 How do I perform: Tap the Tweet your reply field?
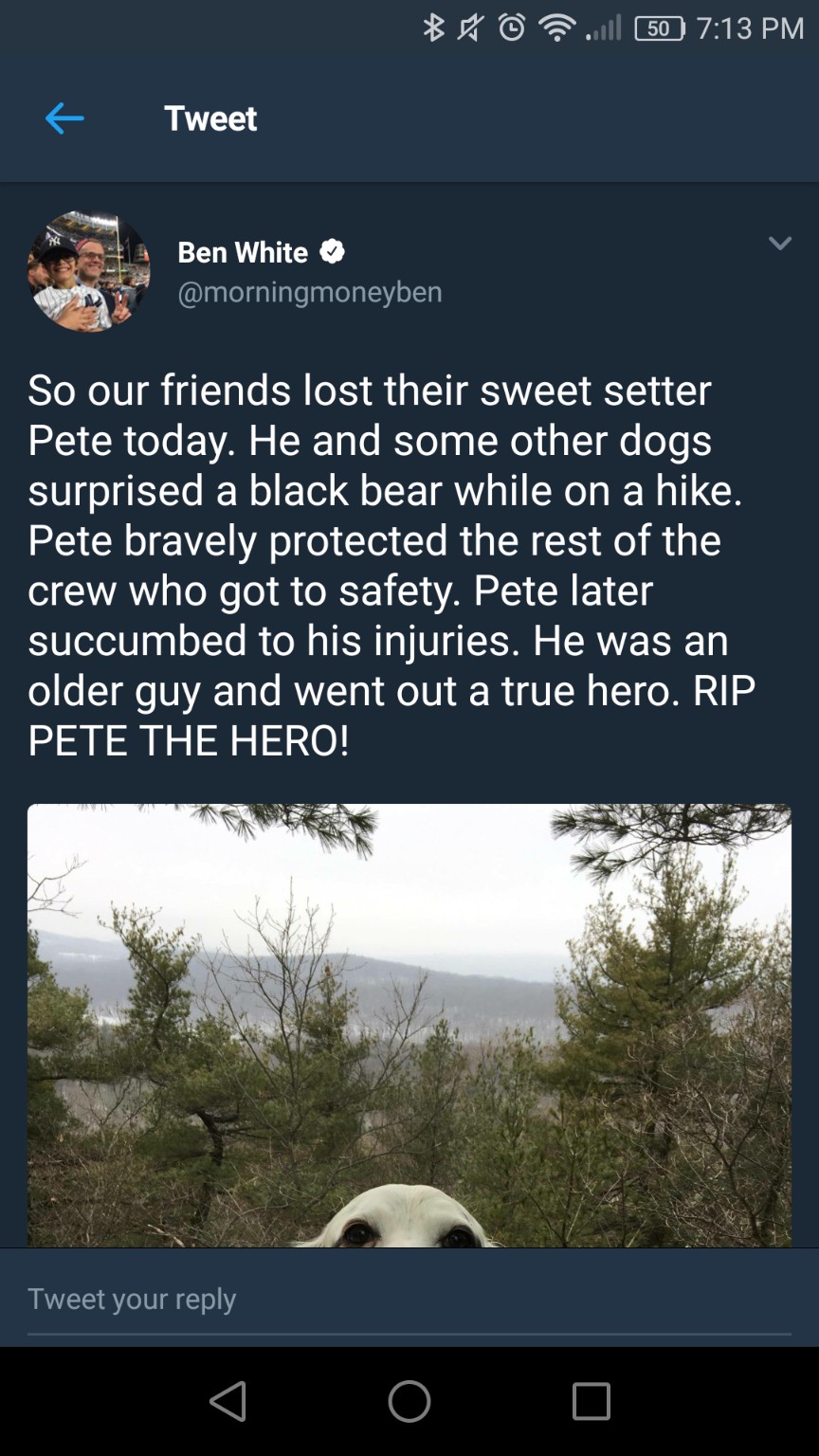click(409, 1299)
